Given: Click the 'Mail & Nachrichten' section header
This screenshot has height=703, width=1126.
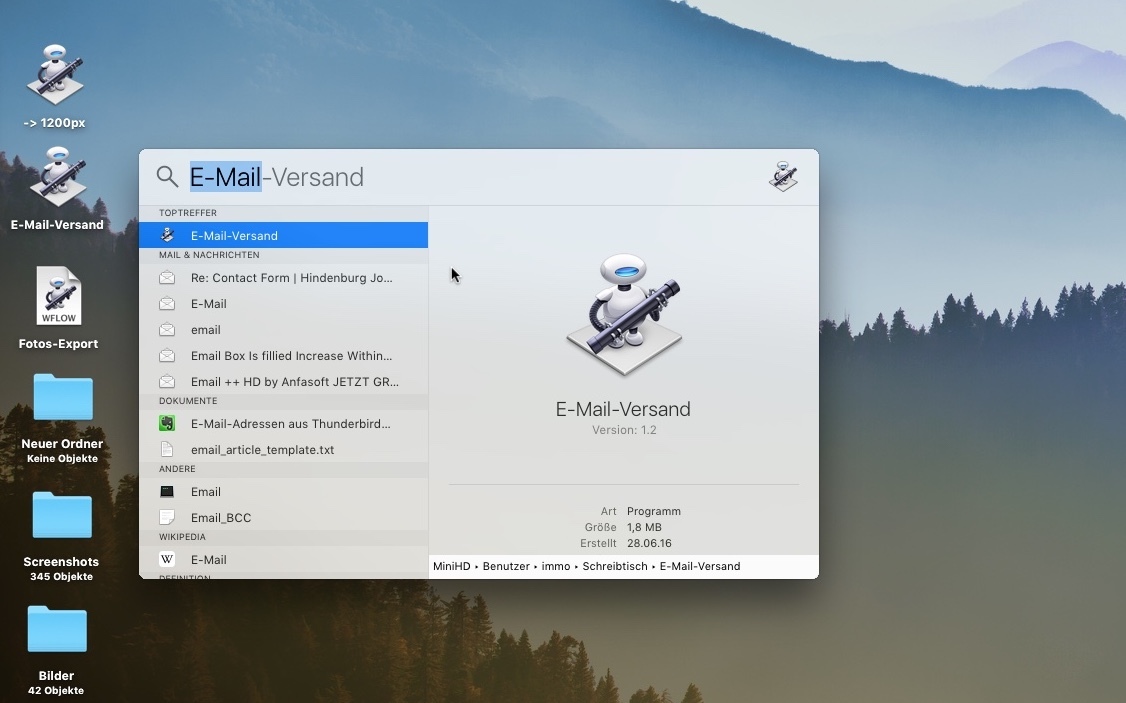Looking at the screenshot, I should click(209, 255).
